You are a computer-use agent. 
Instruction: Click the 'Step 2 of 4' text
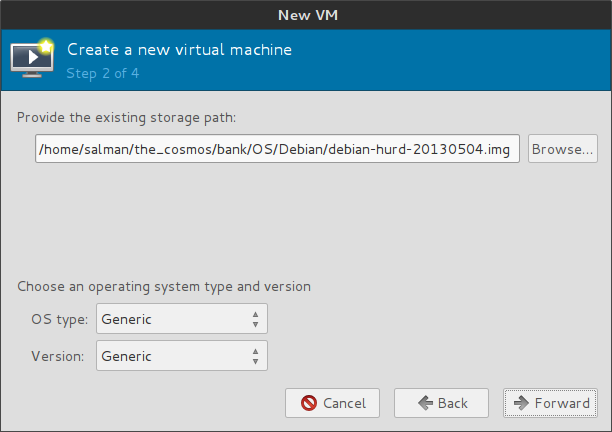103,73
